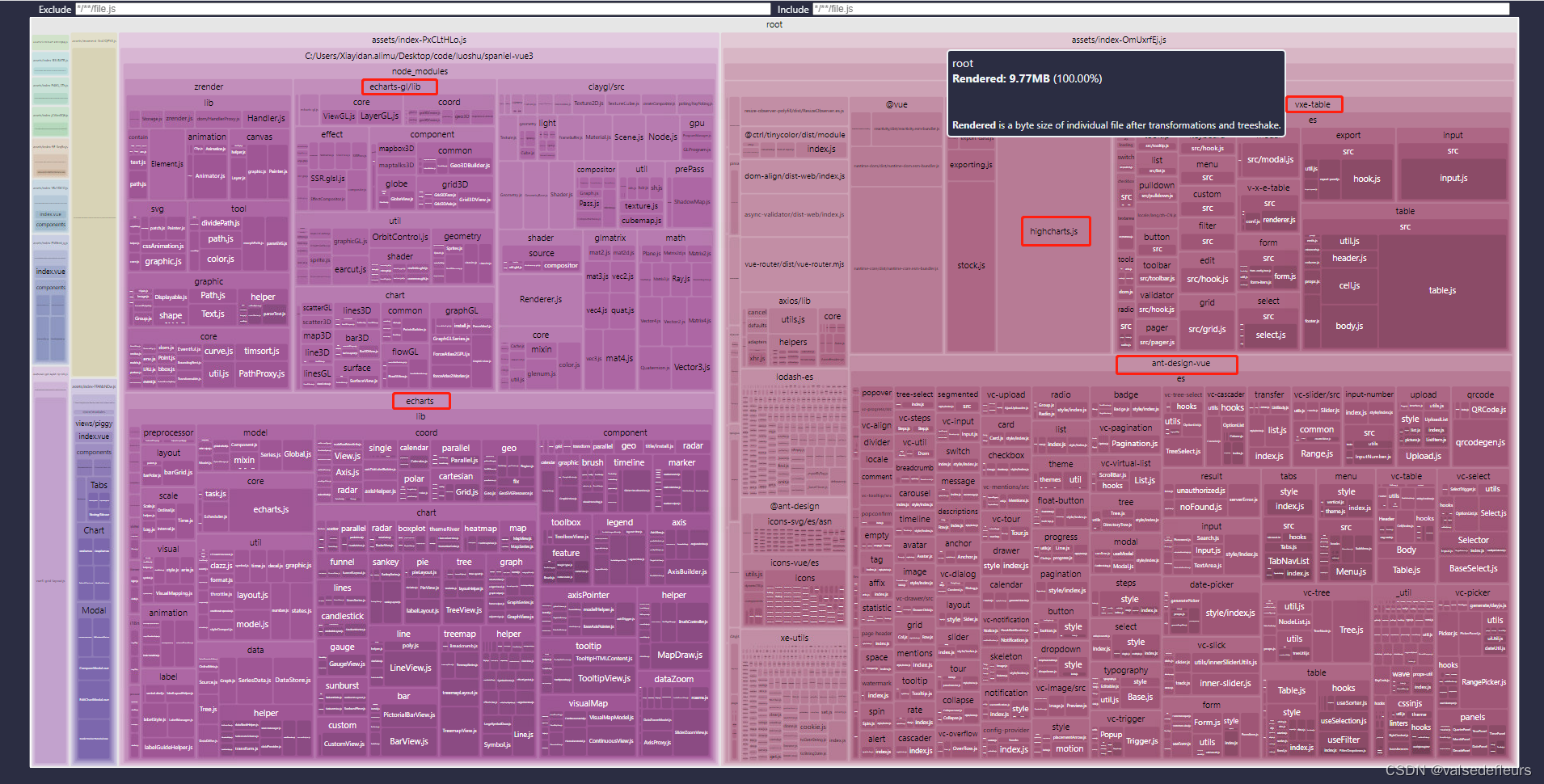Click the AxisBuilder.js block
This screenshot has width=1544, height=784.
point(686,571)
